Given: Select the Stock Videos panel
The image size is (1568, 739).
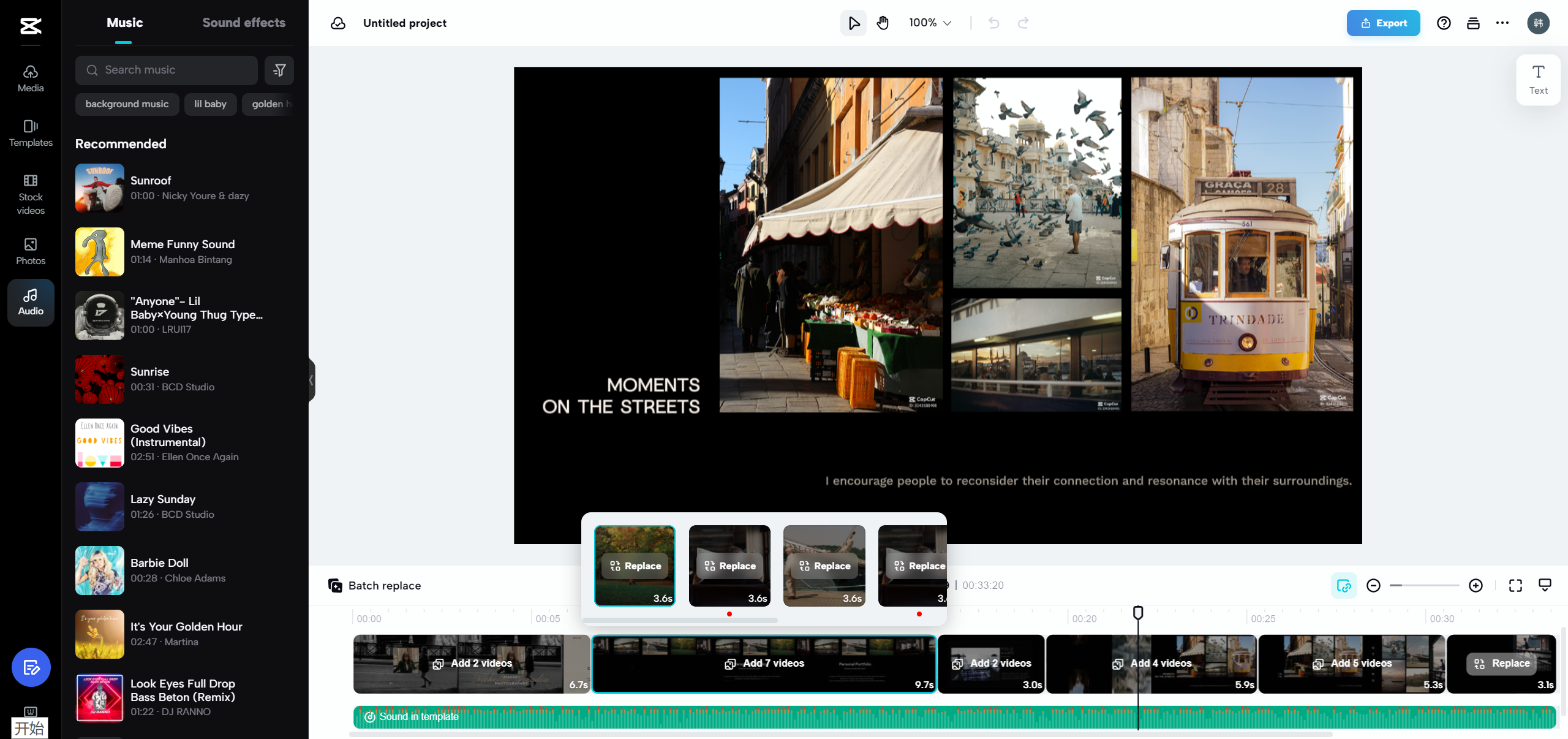Looking at the screenshot, I should (30, 194).
